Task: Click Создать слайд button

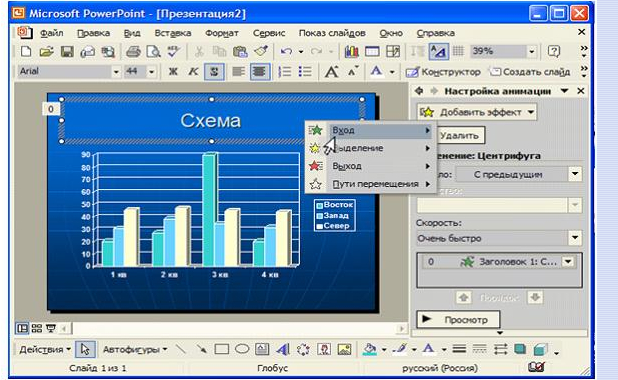Action: tap(530, 72)
